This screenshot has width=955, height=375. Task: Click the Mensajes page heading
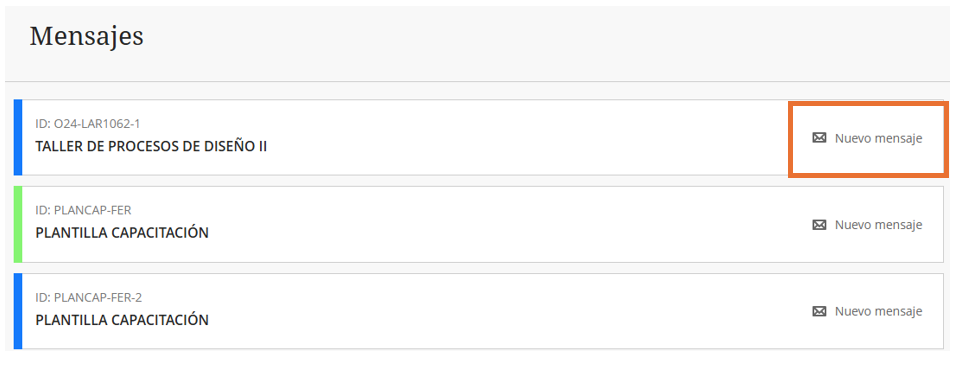pyautogui.click(x=86, y=37)
